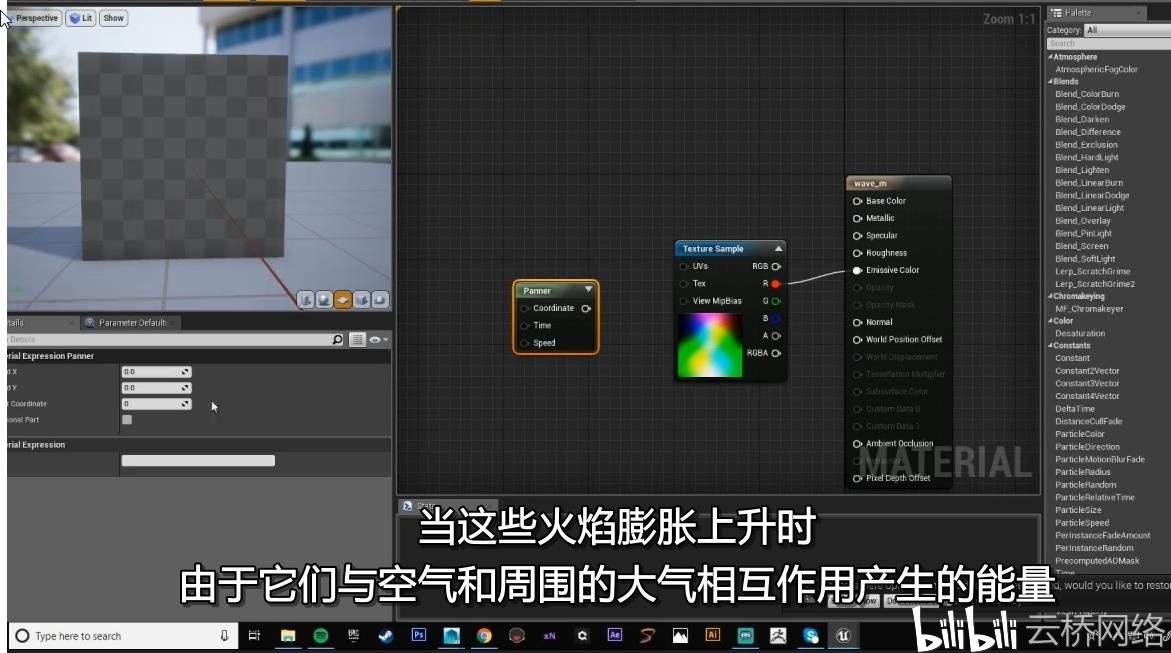Open the Perspective viewport menu

34,18
